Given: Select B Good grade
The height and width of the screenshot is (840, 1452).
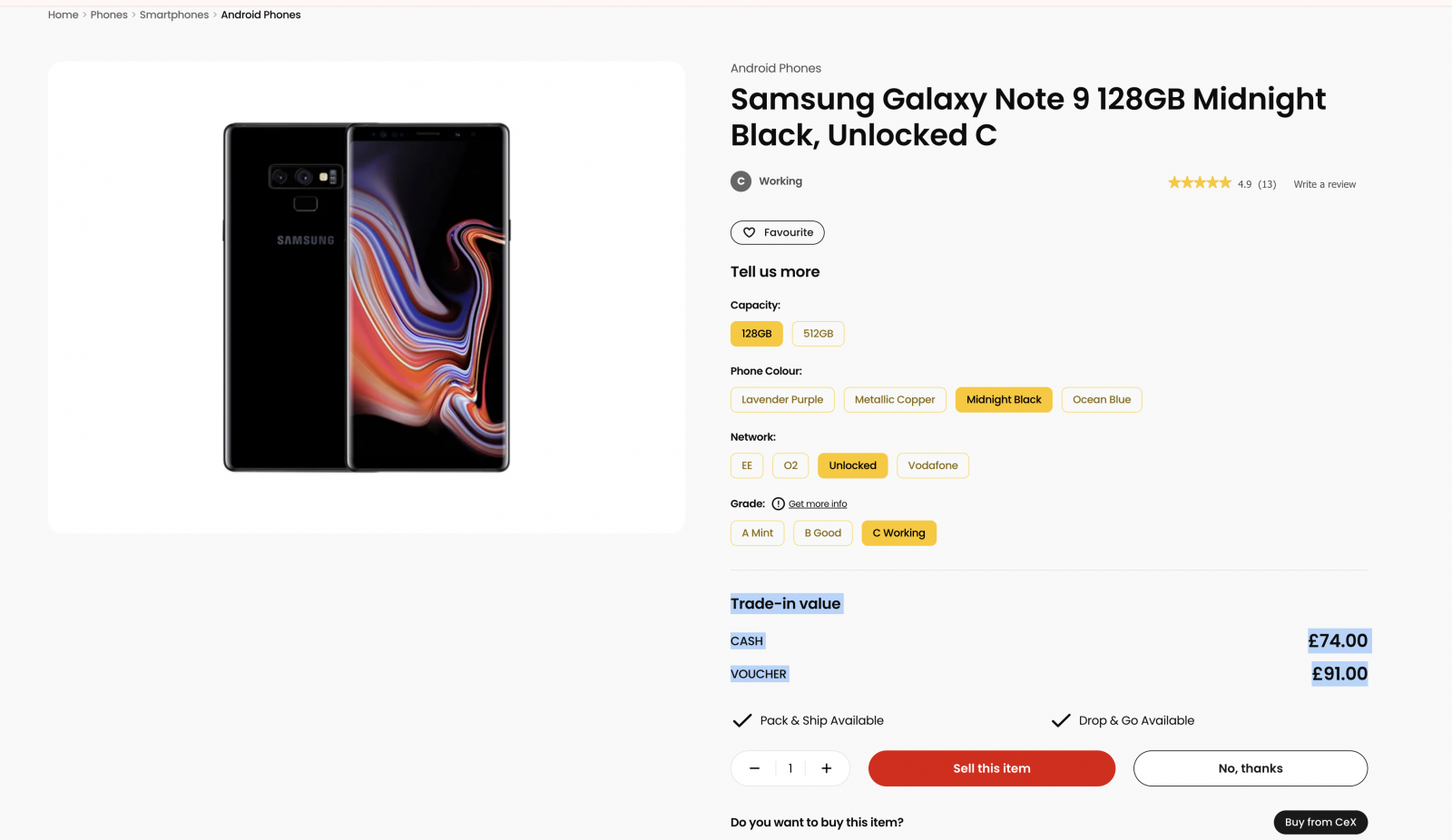Looking at the screenshot, I should pyautogui.click(x=823, y=533).
